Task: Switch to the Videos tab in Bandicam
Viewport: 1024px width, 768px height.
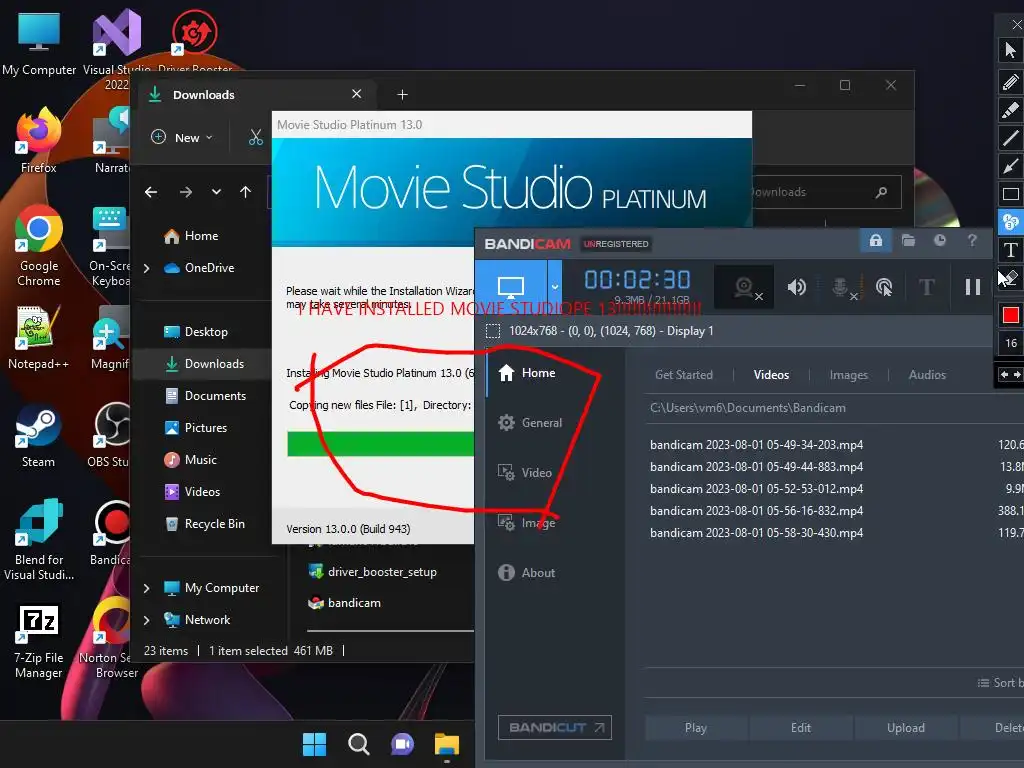Action: (771, 375)
